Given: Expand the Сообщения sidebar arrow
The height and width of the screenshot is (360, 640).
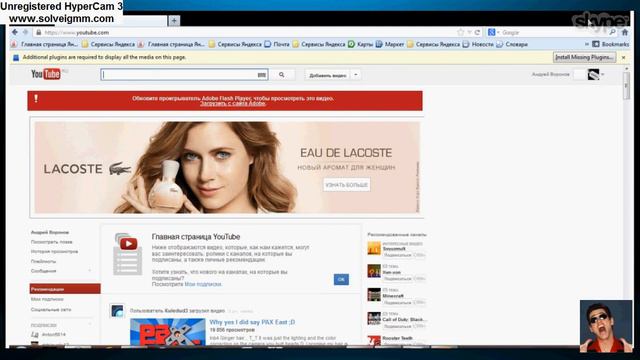Looking at the screenshot, I should click(90, 271).
